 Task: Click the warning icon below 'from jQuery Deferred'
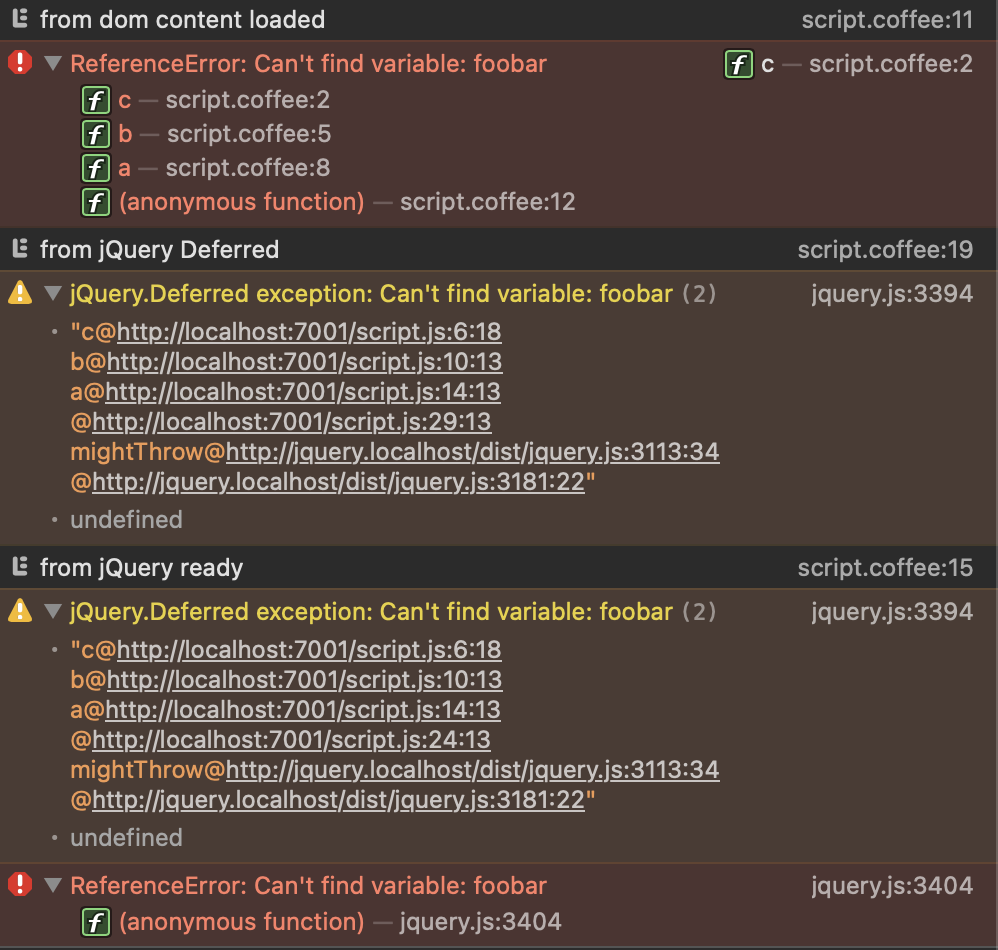20,293
